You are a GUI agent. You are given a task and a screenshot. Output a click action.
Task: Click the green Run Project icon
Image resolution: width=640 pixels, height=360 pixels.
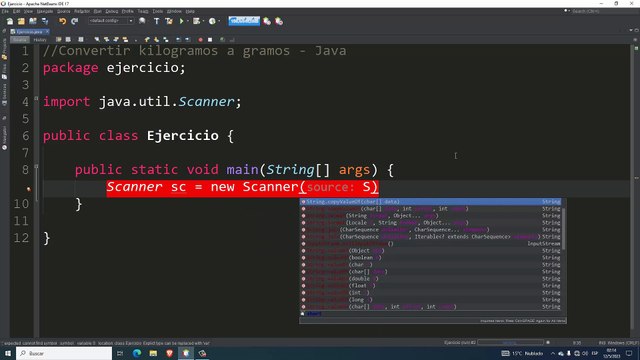(181, 21)
